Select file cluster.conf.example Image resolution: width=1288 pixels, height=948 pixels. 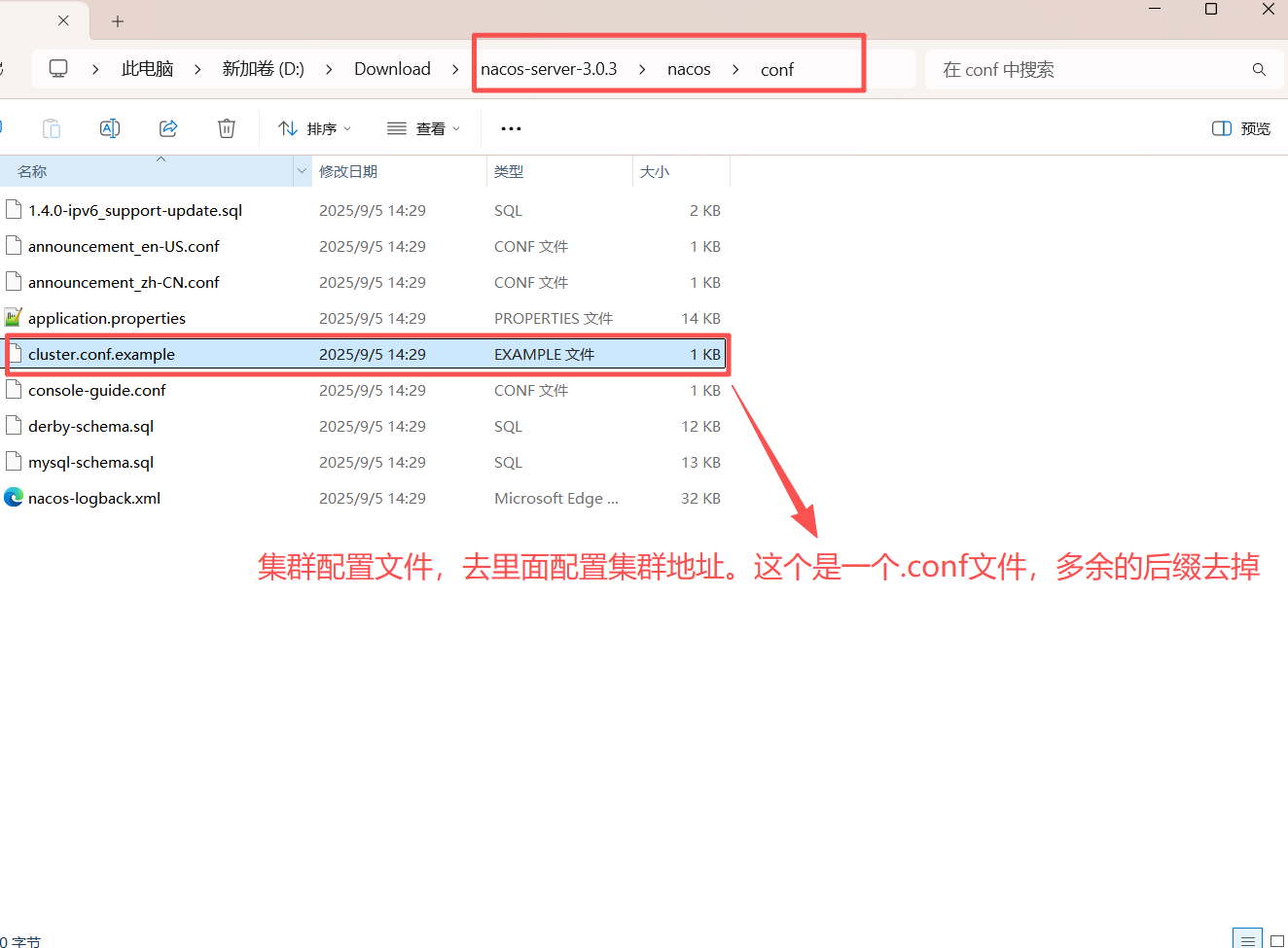coord(101,354)
